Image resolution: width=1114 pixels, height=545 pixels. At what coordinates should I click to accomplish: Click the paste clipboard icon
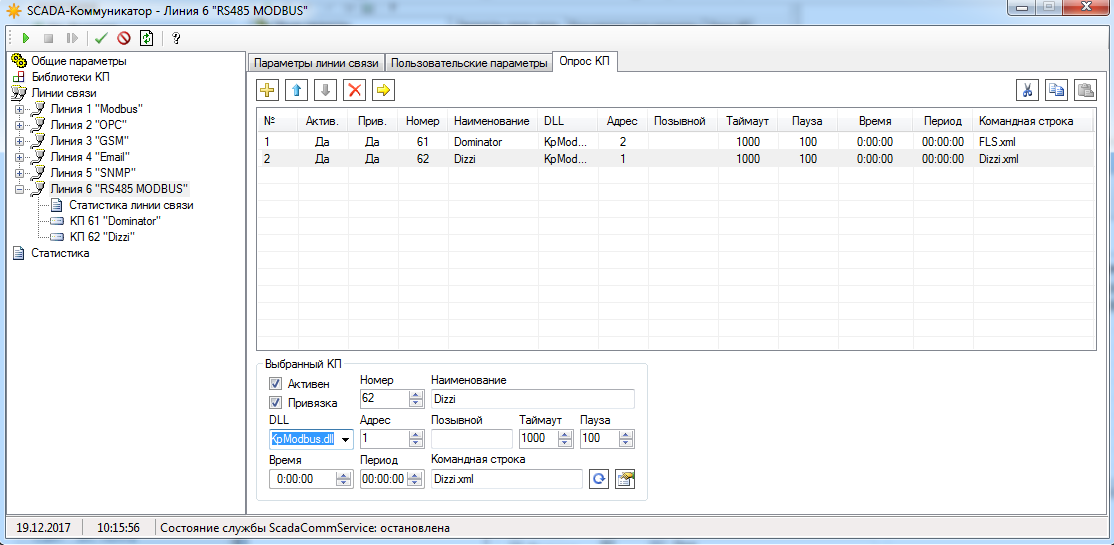1085,90
